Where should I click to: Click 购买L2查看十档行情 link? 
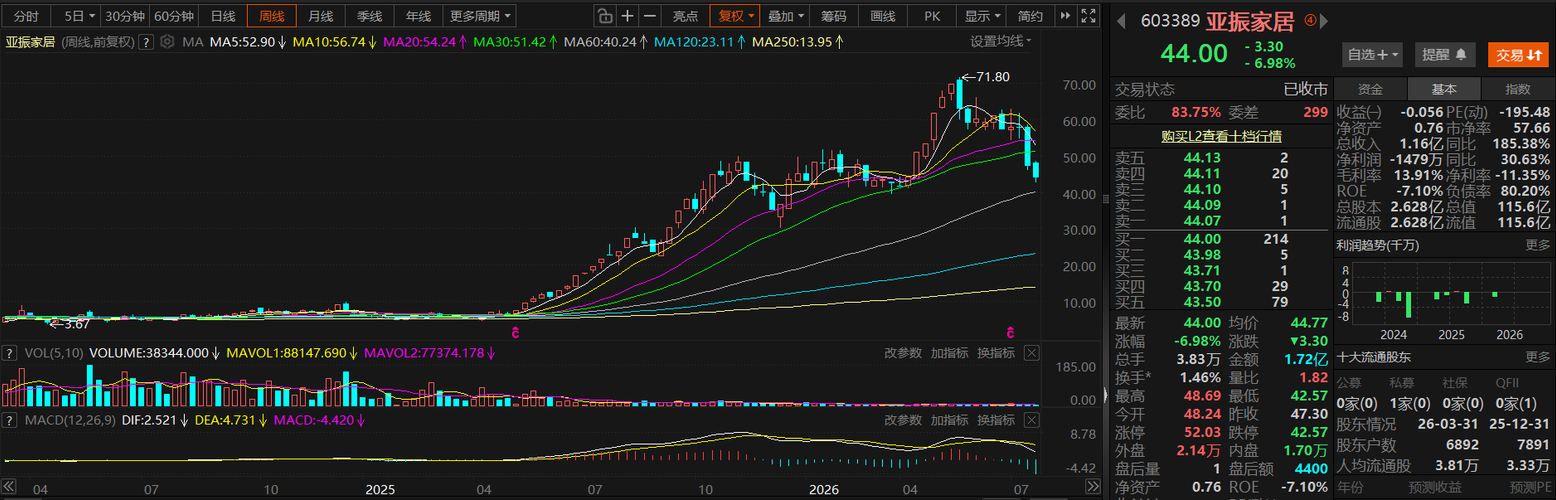click(1221, 136)
